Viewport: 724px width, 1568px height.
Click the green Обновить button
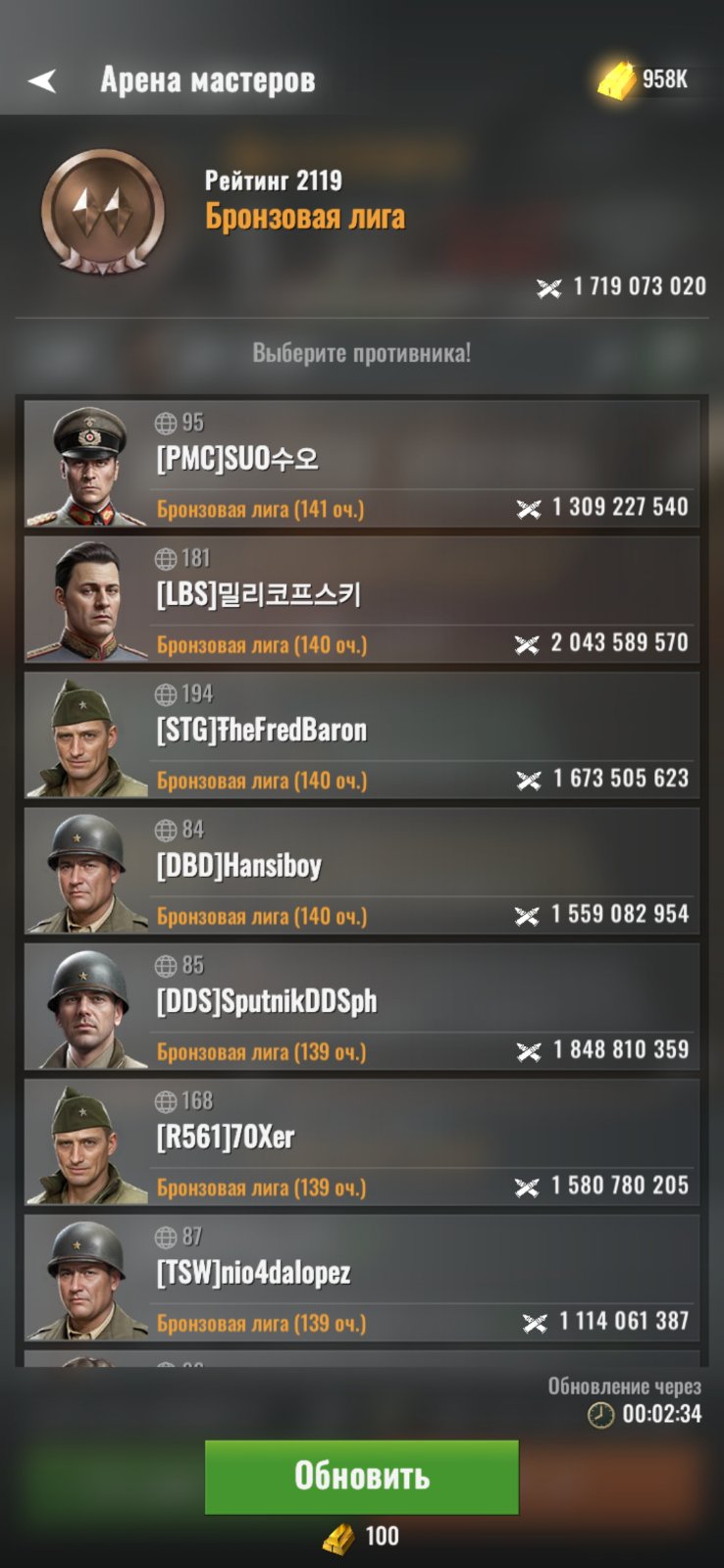361,1476
